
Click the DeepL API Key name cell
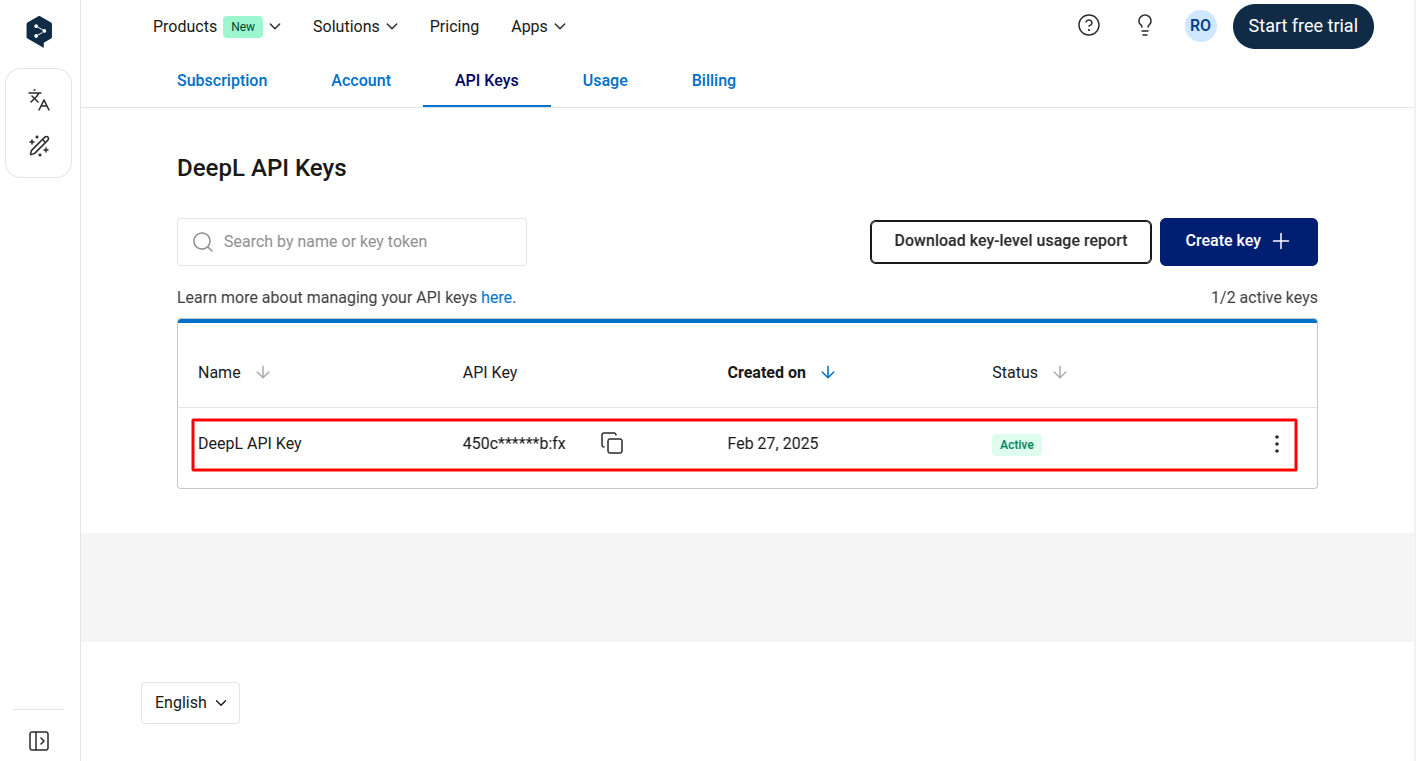tap(250, 443)
